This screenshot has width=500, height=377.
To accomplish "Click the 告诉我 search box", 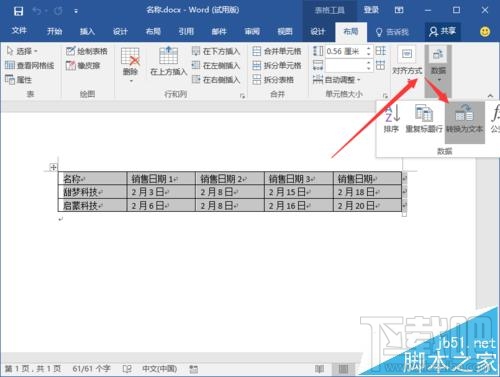I will [x=392, y=32].
